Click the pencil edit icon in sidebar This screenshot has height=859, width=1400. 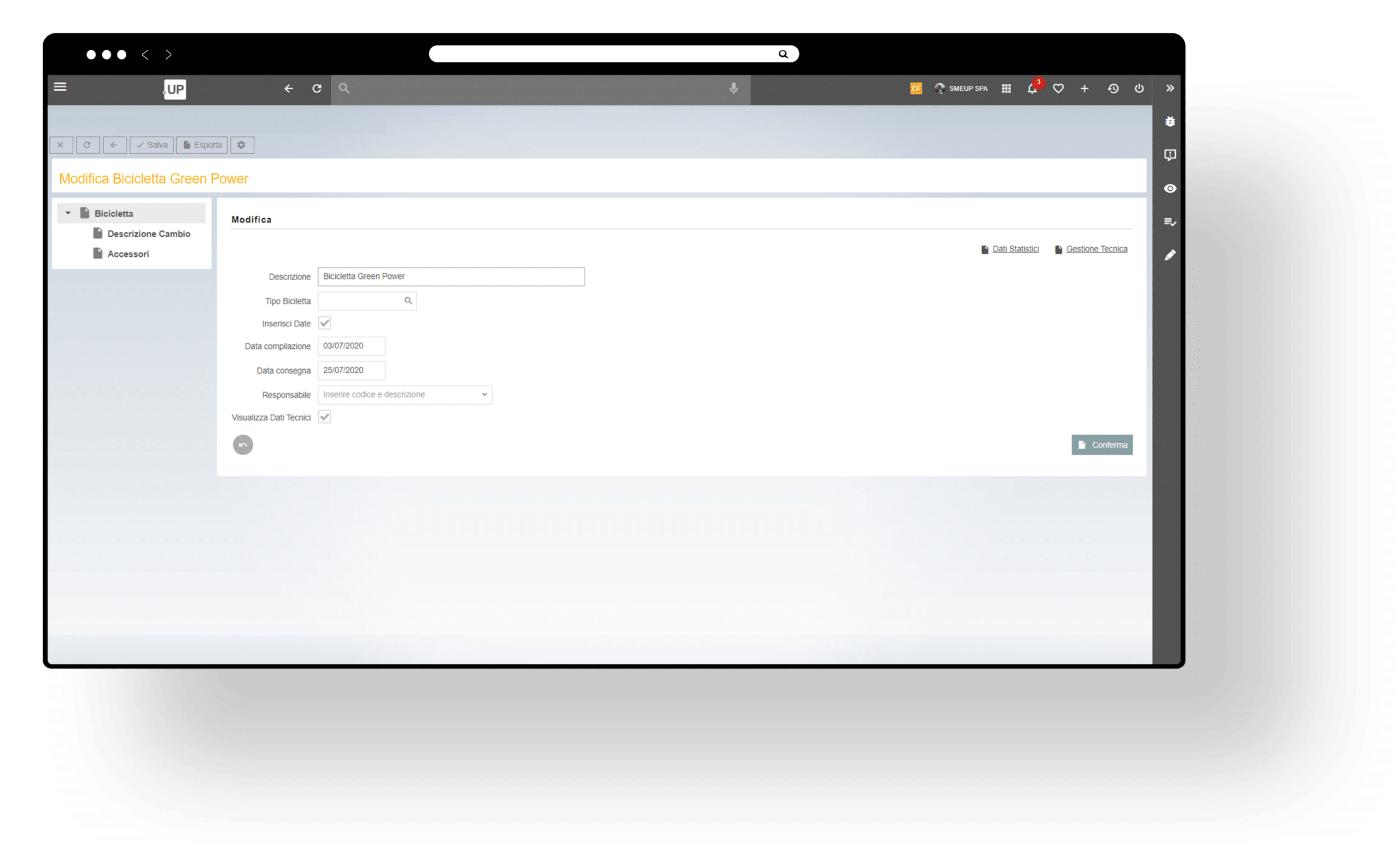[x=1170, y=256]
